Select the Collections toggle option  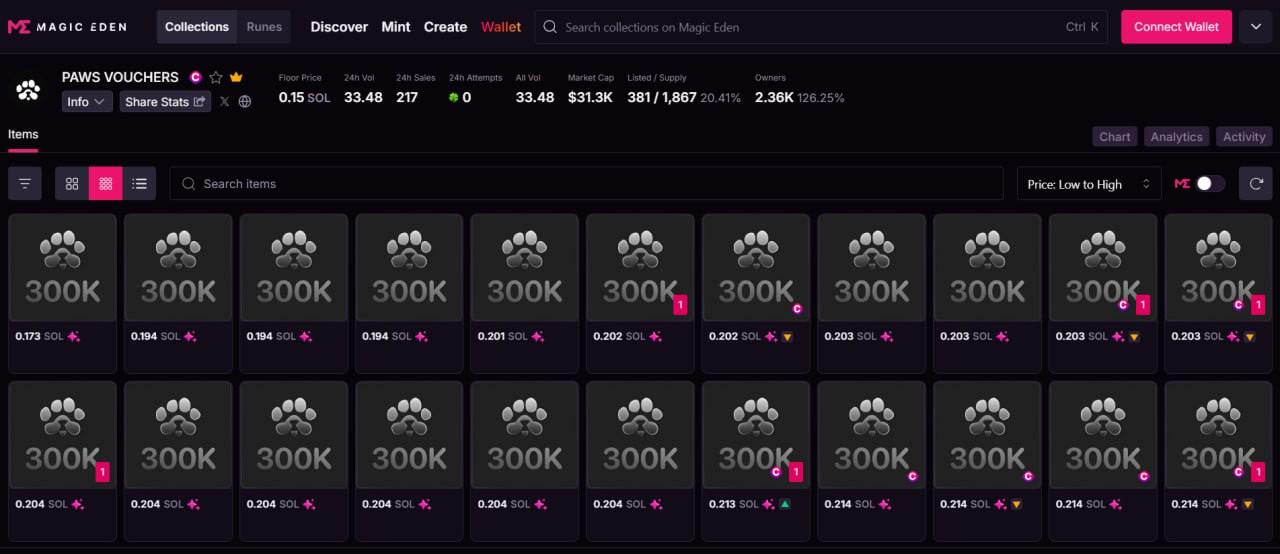tap(197, 27)
